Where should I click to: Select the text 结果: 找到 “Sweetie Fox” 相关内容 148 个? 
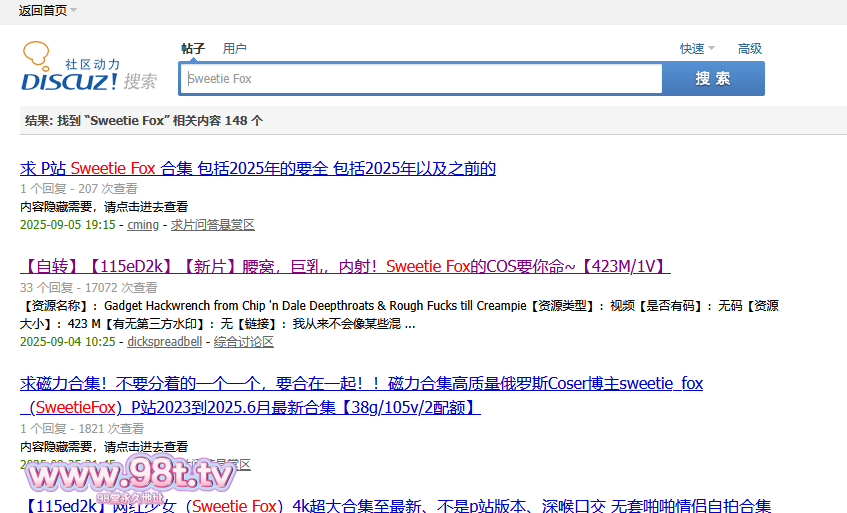[x=144, y=120]
